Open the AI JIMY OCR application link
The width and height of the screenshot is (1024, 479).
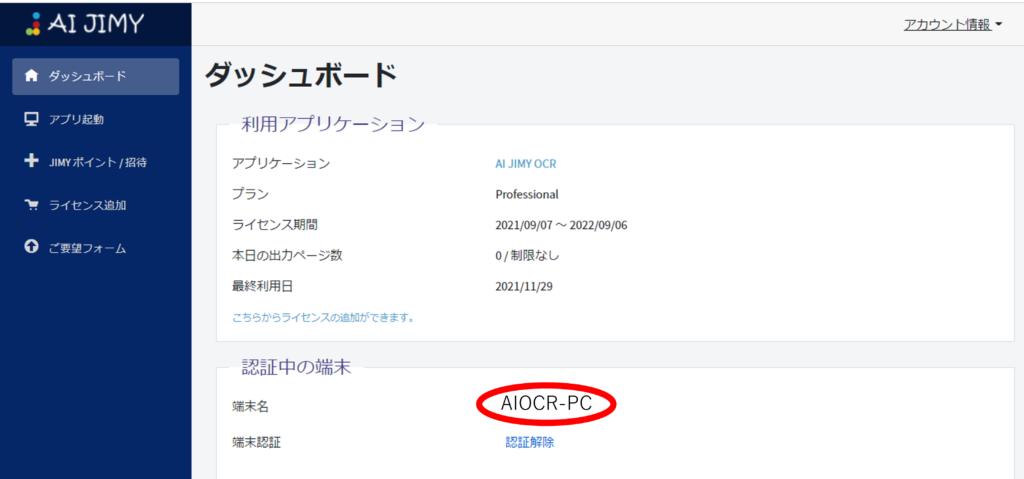click(526, 164)
